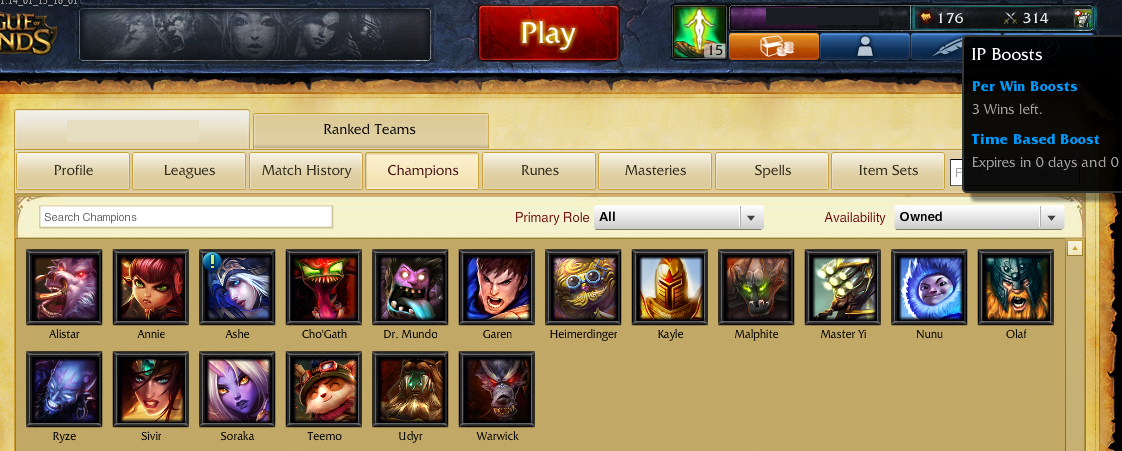1122x451 pixels.
Task: Click the IP boost icon beside 314
Action: (1083, 19)
